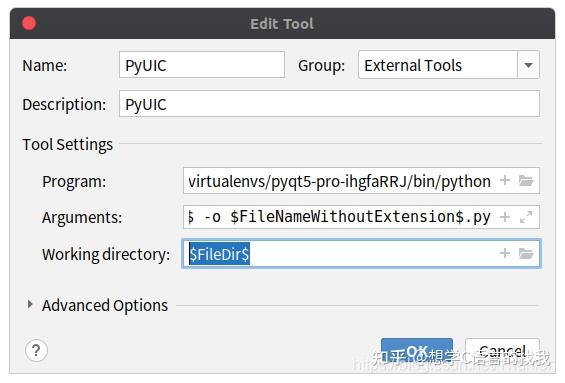Viewport: 565px width, 383px height.
Task: Browse for Program with folder icon
Action: pos(526,181)
